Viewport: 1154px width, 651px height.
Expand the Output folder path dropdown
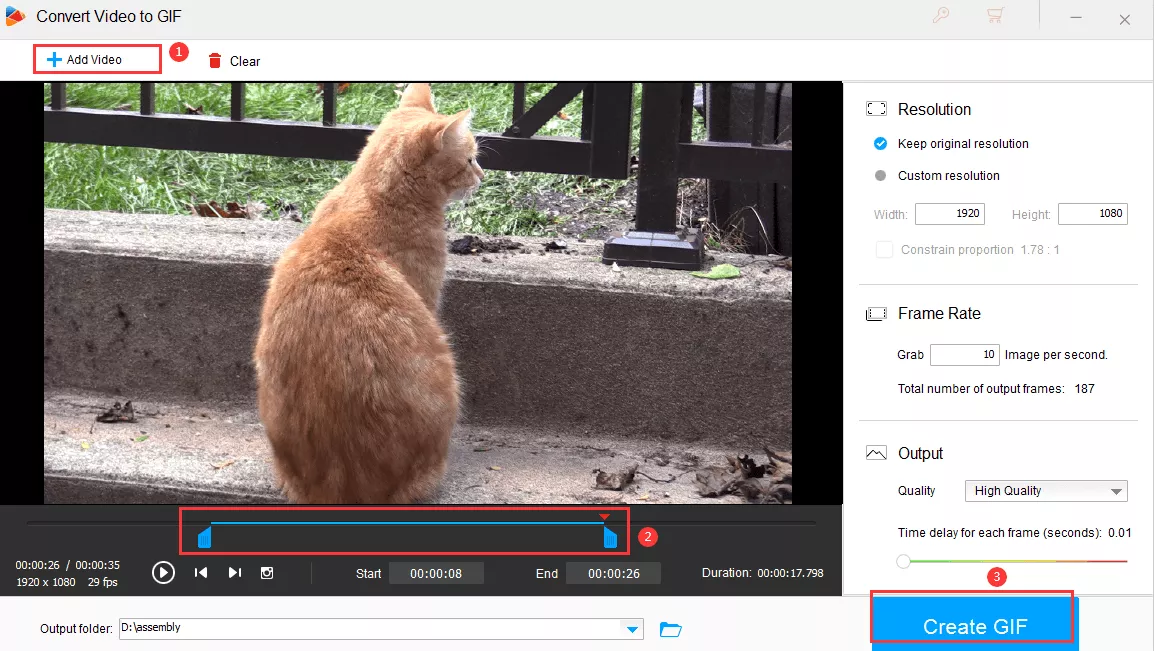(632, 630)
